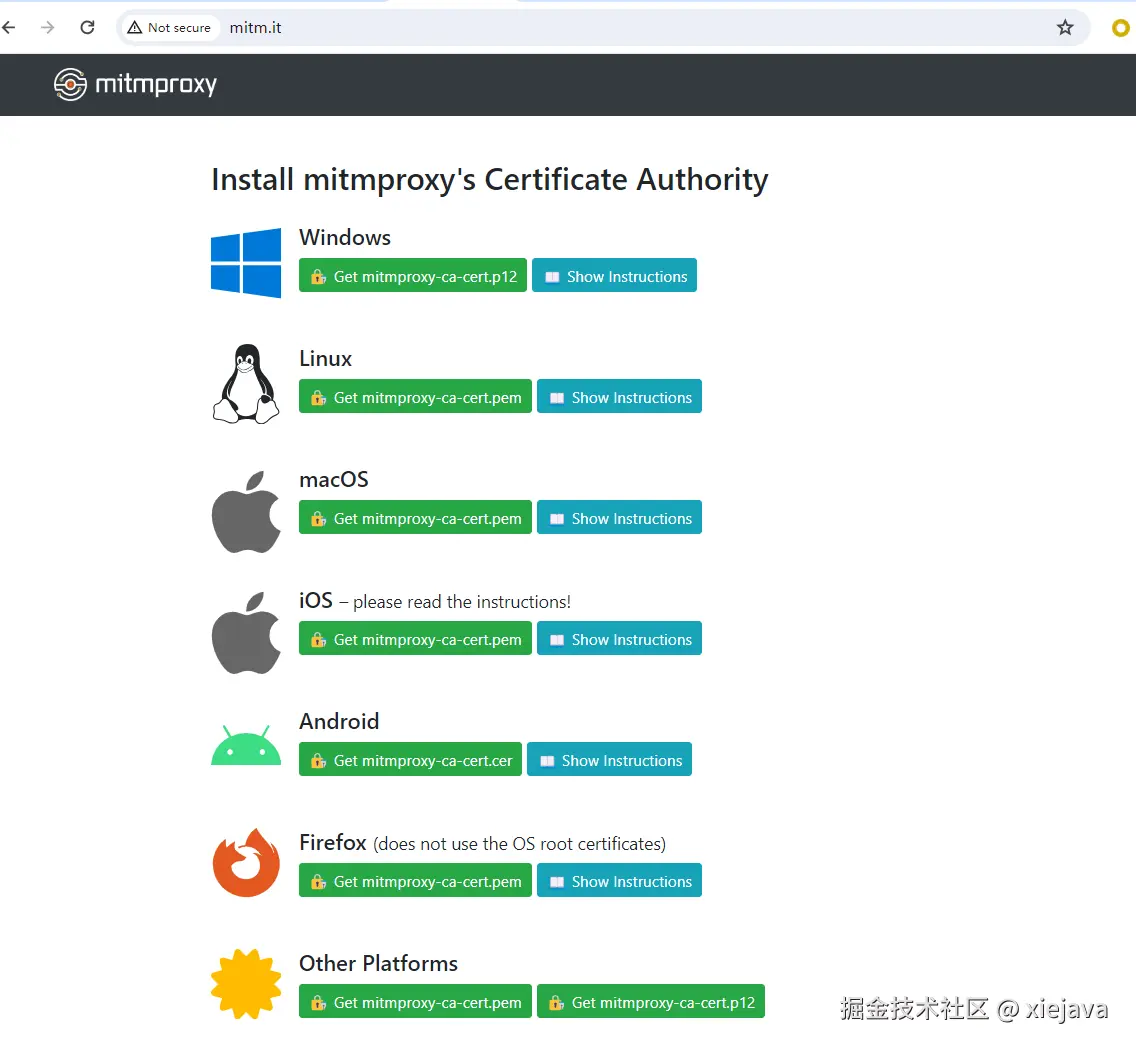Click the Android heading text
The height and width of the screenshot is (1051, 1136).
[339, 721]
